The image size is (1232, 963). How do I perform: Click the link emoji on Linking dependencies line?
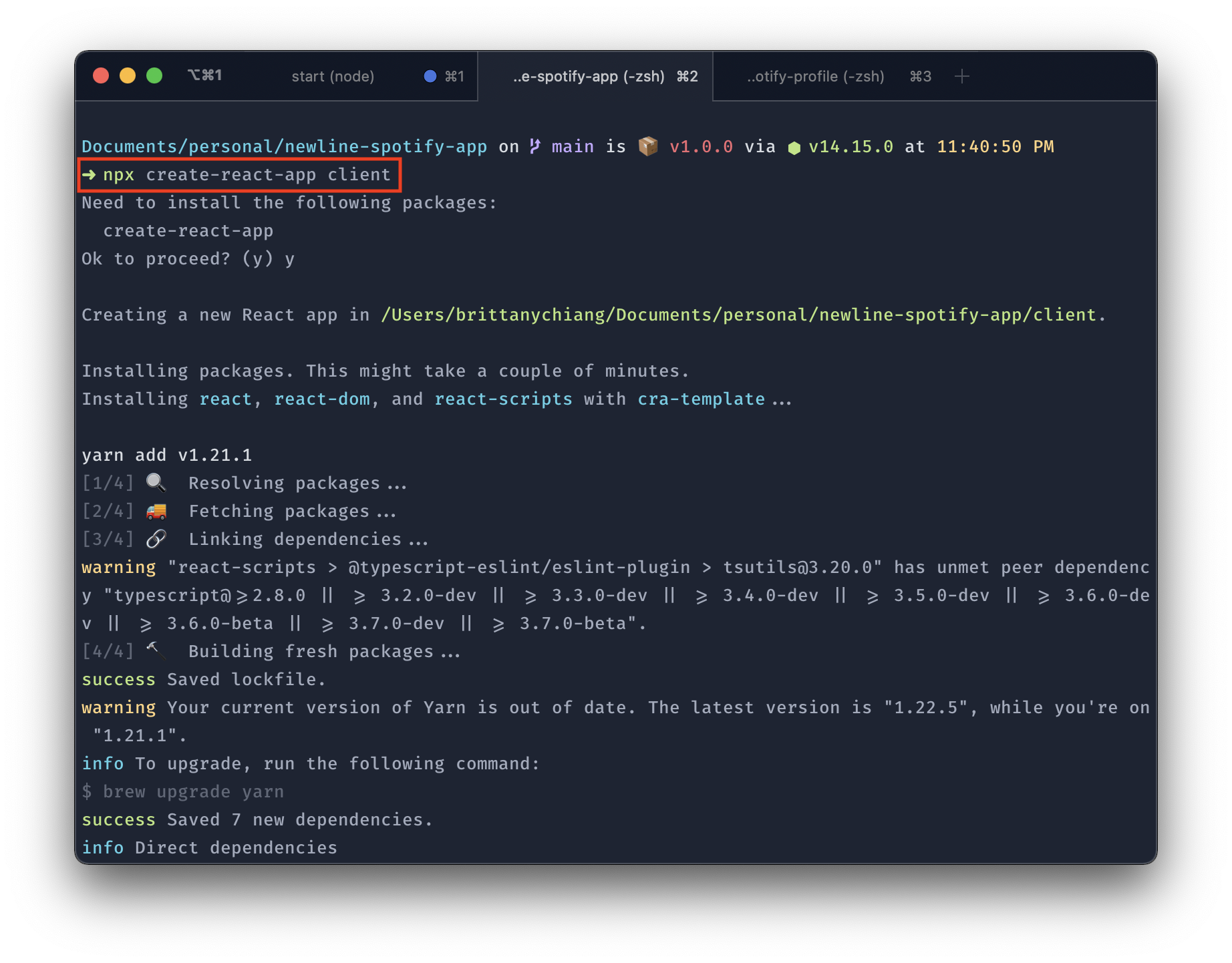pos(156,538)
